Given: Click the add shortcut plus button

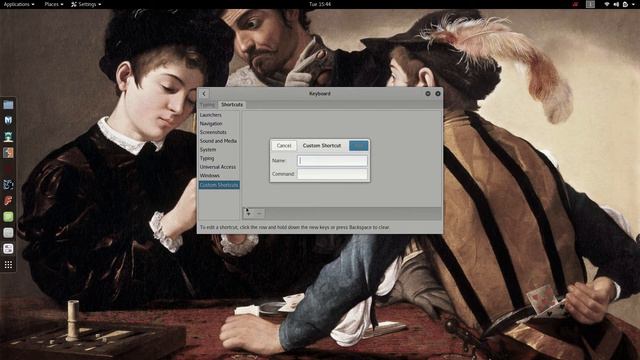Looking at the screenshot, I should point(248,213).
